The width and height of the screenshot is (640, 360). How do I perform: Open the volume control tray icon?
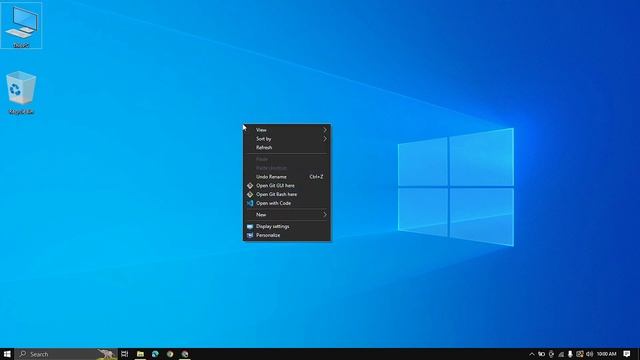pyautogui.click(x=589, y=354)
